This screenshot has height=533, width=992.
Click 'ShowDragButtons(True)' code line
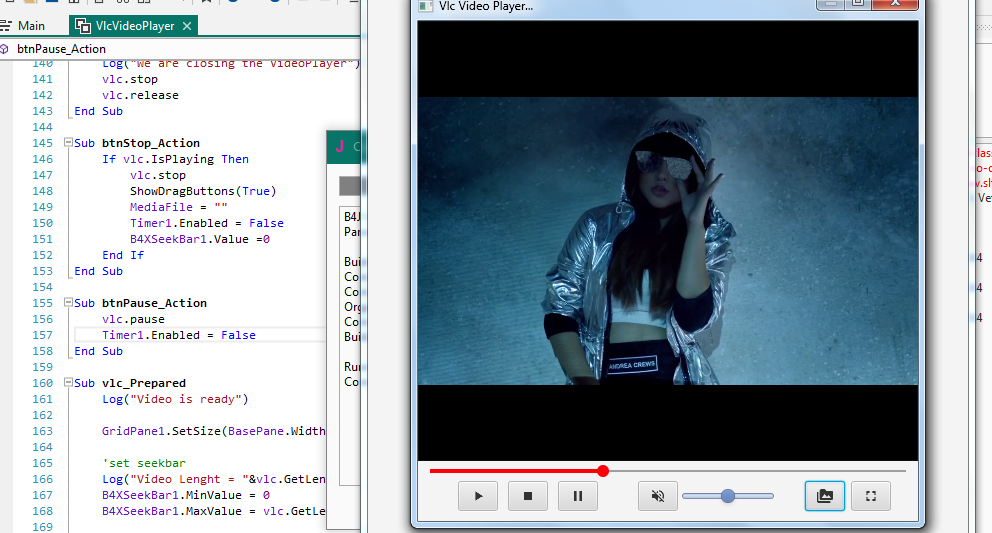[203, 191]
